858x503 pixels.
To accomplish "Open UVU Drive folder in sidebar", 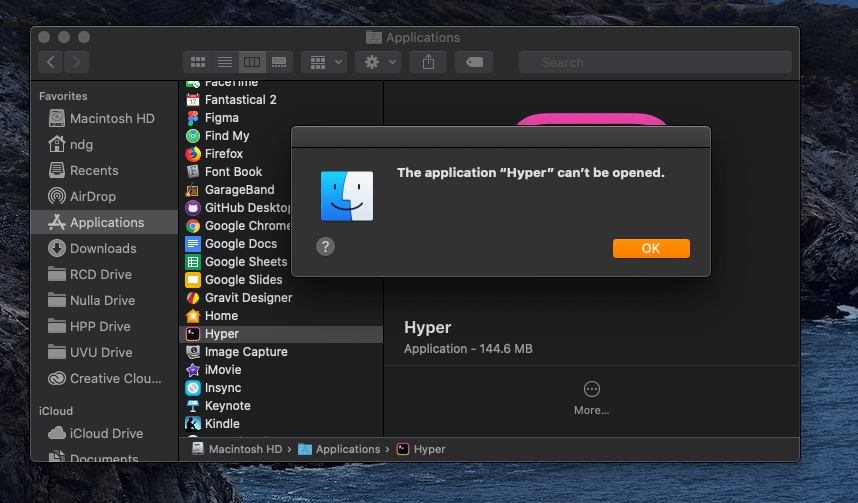I will [x=104, y=352].
